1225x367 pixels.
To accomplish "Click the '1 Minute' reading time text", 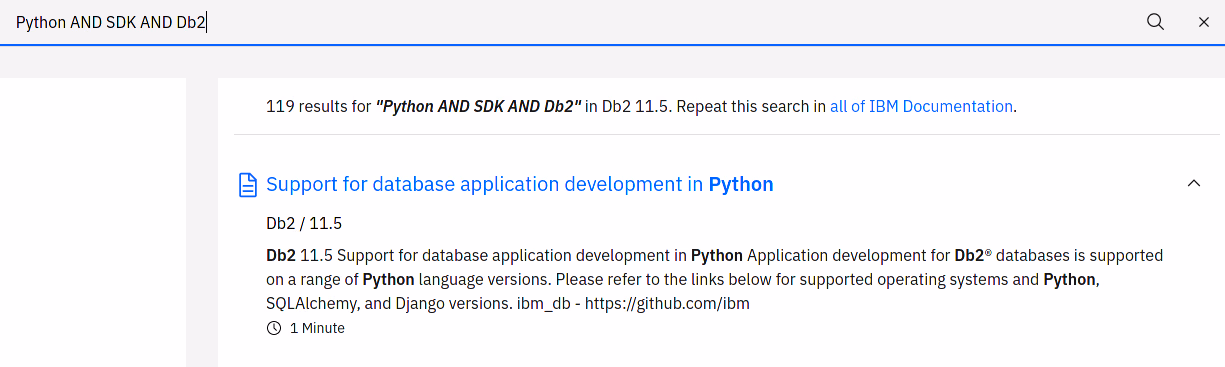I will pos(317,328).
